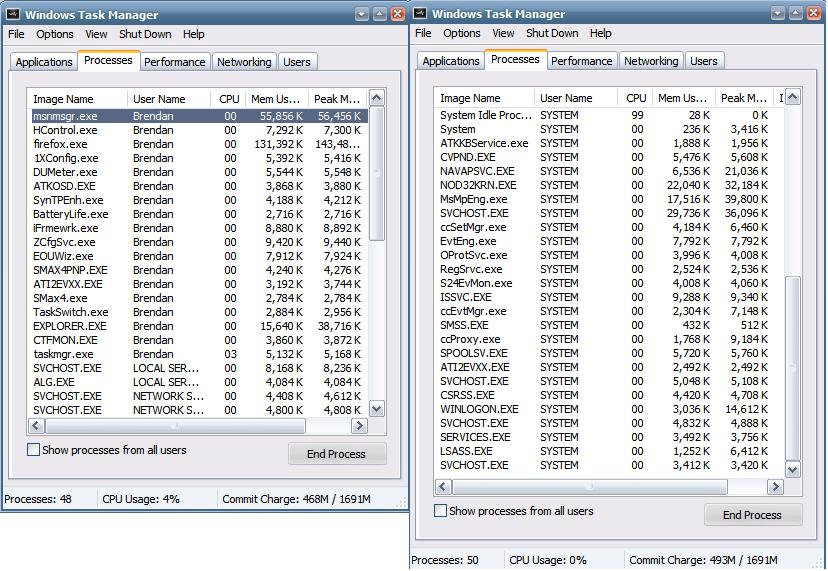Click scroll up arrow in left process list
This screenshot has height=571, width=828.
click(x=377, y=98)
